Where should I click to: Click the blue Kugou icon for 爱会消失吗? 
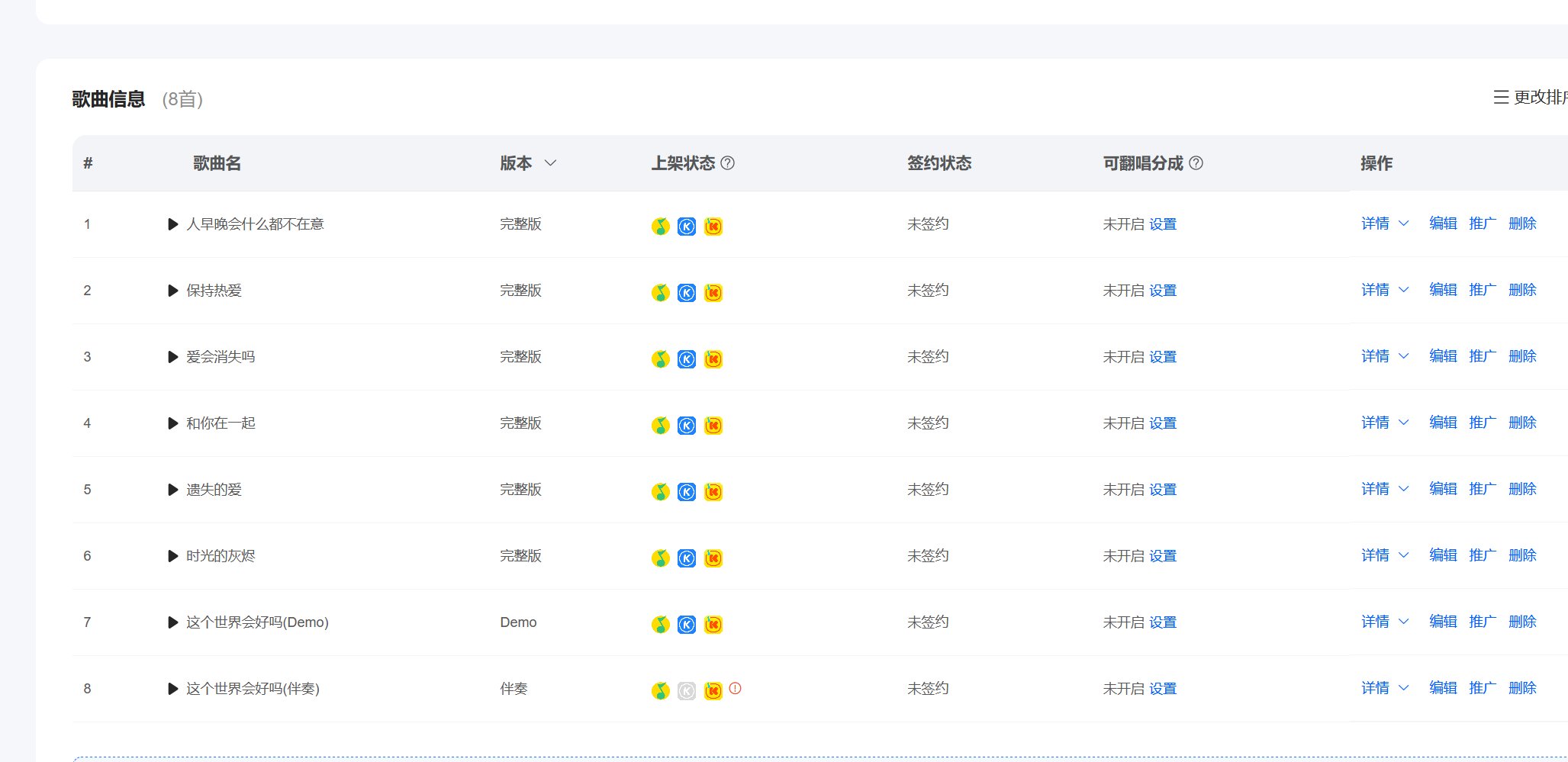(x=687, y=359)
